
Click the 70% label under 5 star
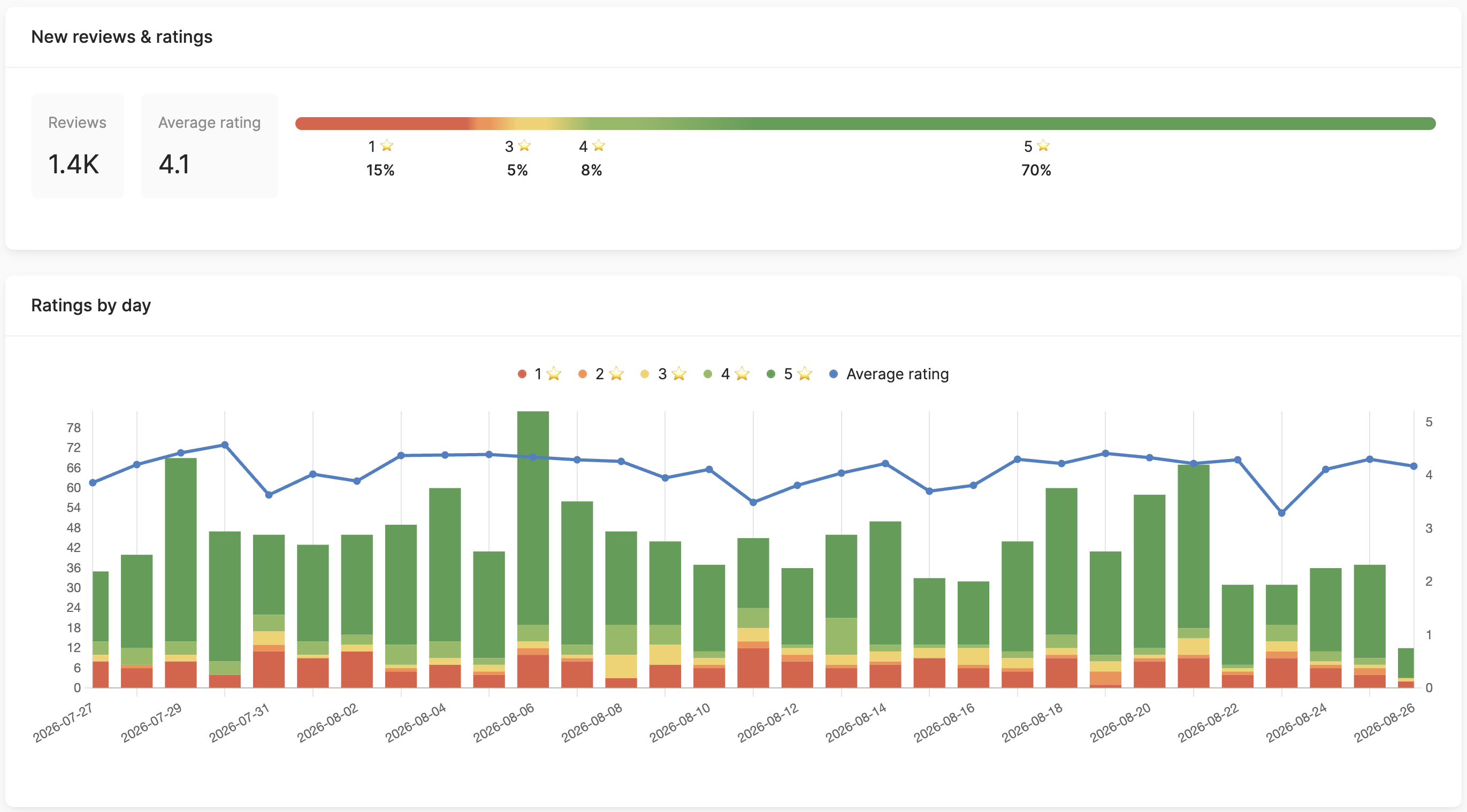point(1036,170)
